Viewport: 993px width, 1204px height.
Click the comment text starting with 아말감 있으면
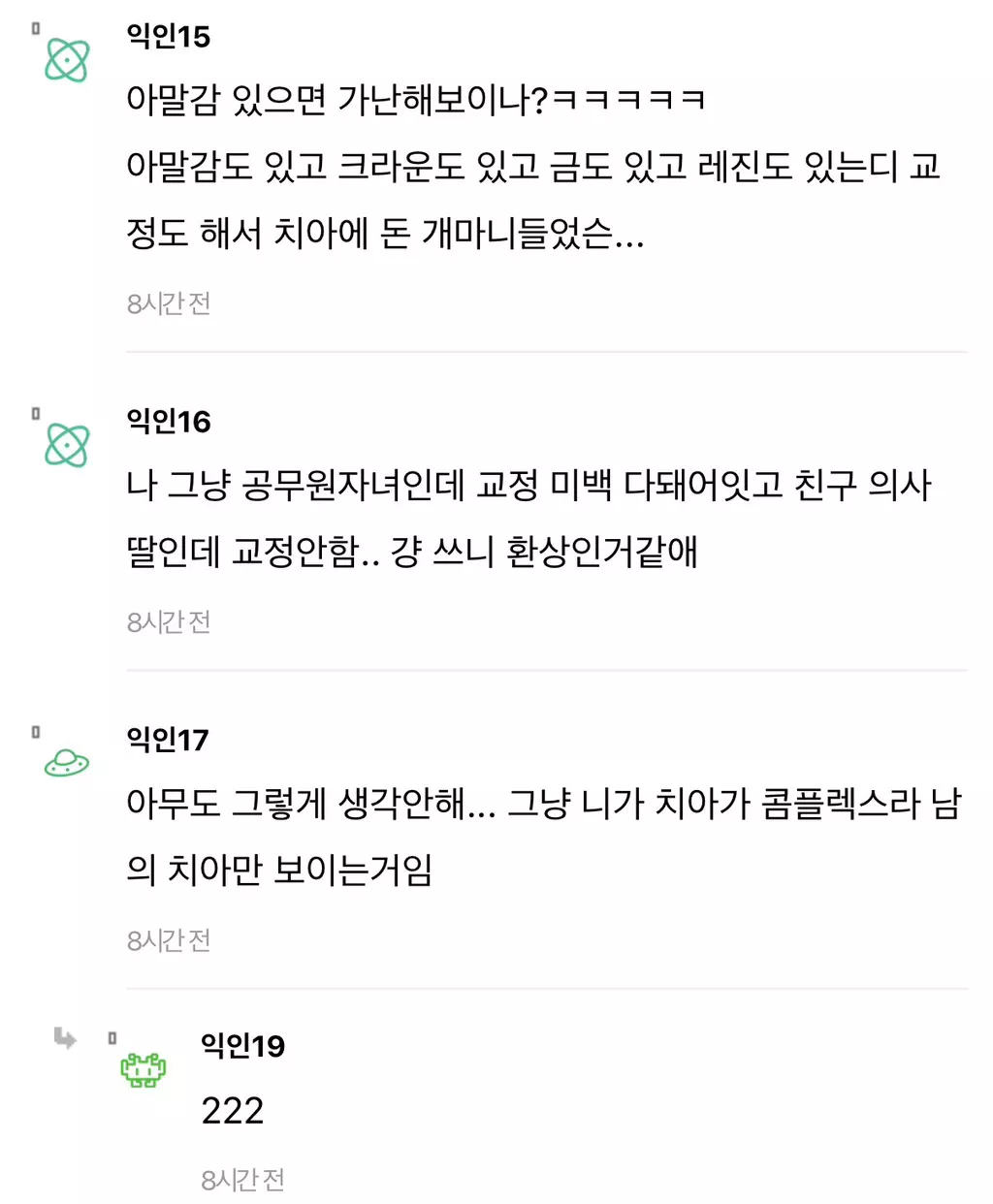point(531,166)
